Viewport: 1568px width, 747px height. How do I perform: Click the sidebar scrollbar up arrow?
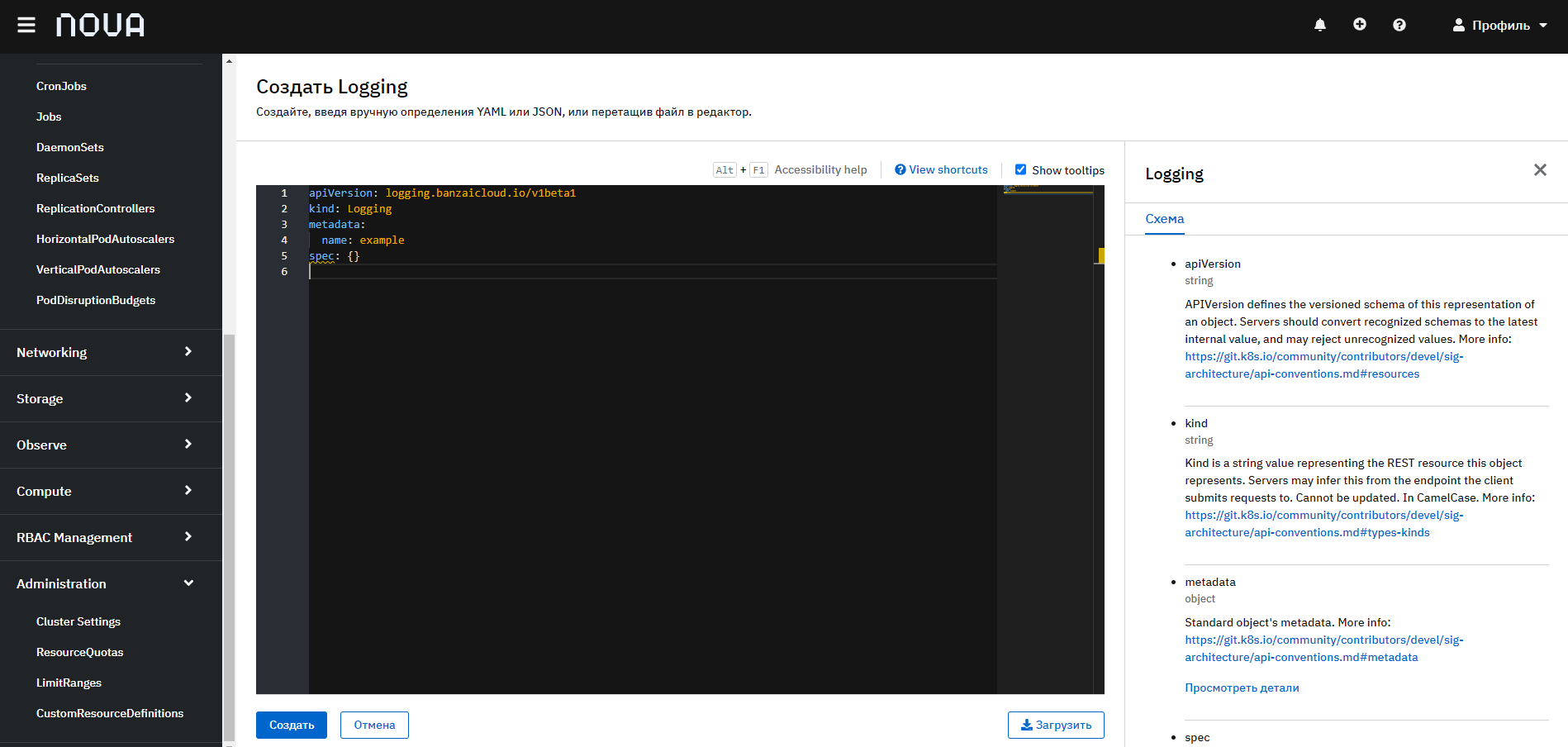pyautogui.click(x=229, y=60)
